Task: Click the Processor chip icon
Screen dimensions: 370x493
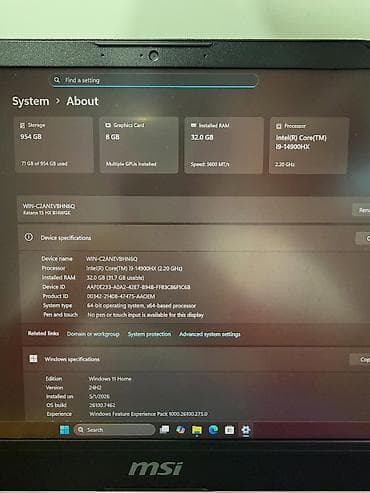Action: pyautogui.click(x=279, y=126)
